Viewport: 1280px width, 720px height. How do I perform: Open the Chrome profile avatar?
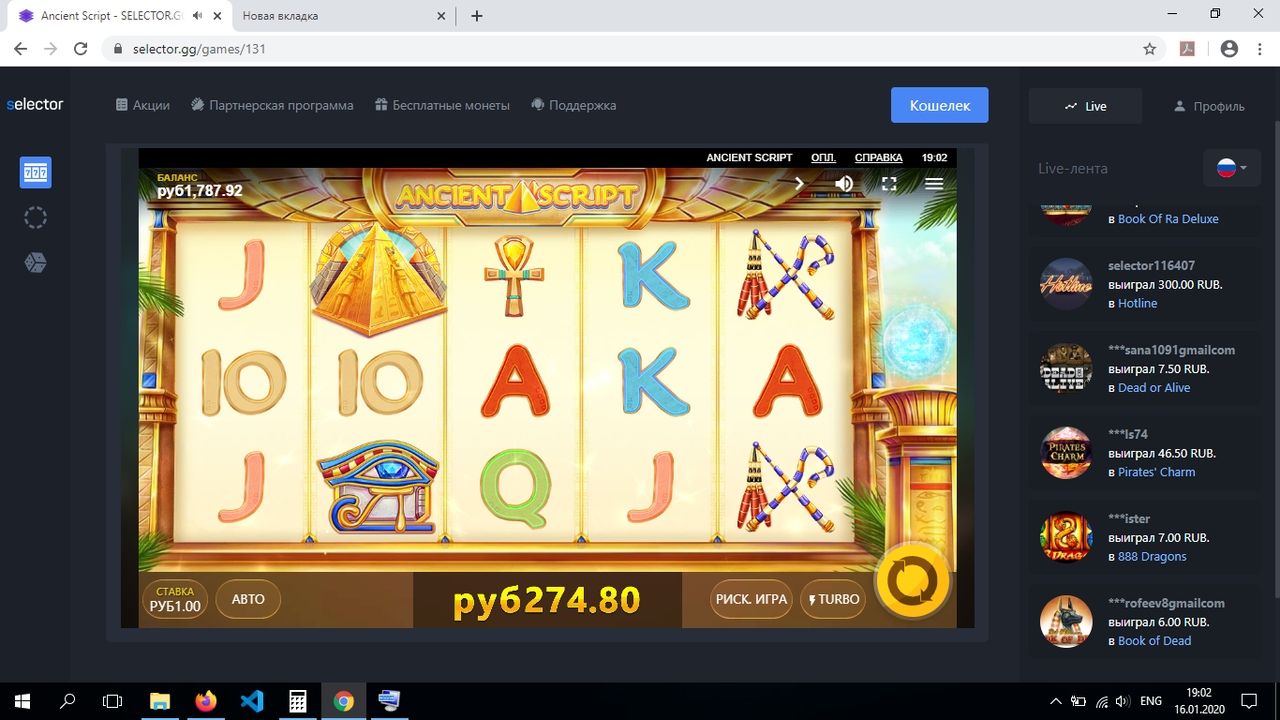coord(1229,49)
